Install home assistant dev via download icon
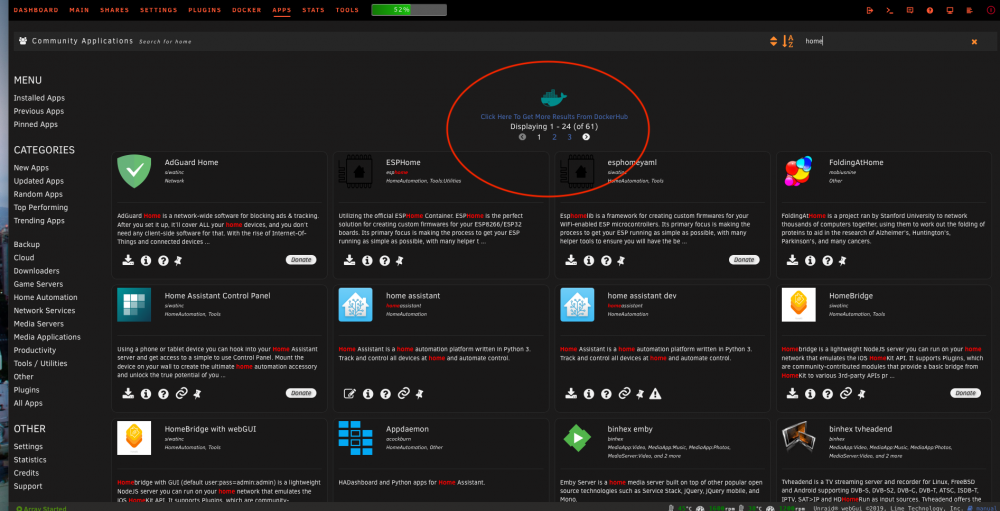Screen dimensions: 1000x511 click(571, 394)
